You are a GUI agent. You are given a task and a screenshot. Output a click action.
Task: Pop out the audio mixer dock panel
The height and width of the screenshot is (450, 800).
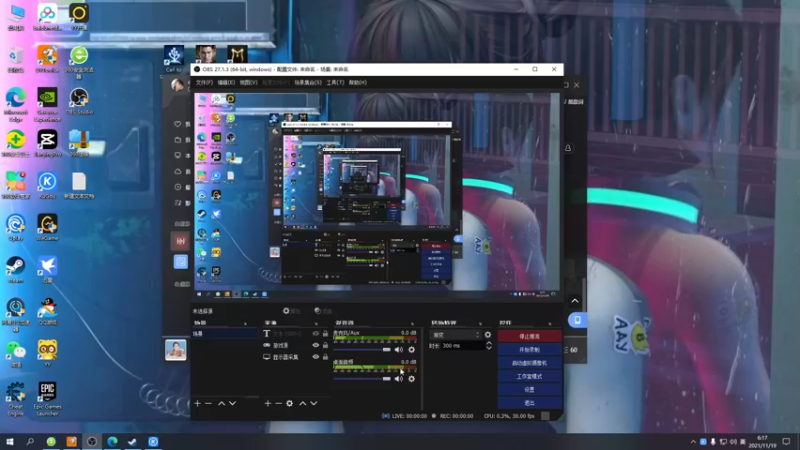(412, 323)
